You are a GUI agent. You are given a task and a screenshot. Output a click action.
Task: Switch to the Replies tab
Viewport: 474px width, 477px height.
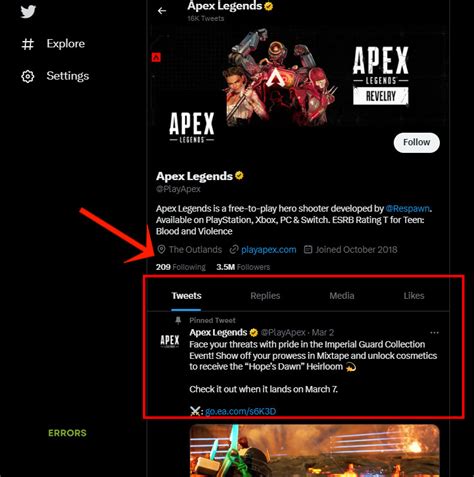click(x=265, y=296)
